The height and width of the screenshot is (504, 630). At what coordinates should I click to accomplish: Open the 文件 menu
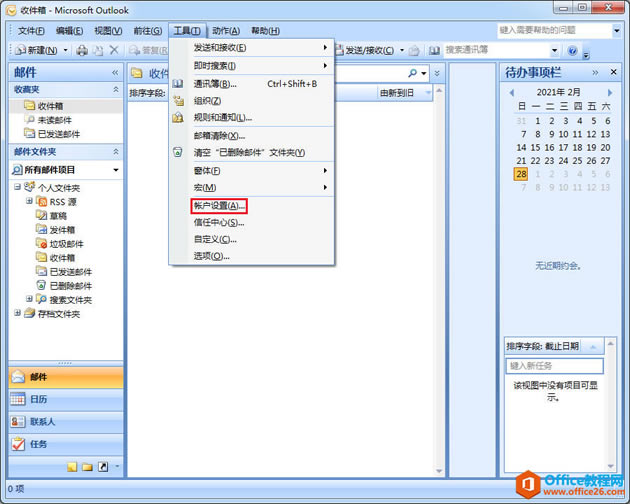[x=31, y=31]
